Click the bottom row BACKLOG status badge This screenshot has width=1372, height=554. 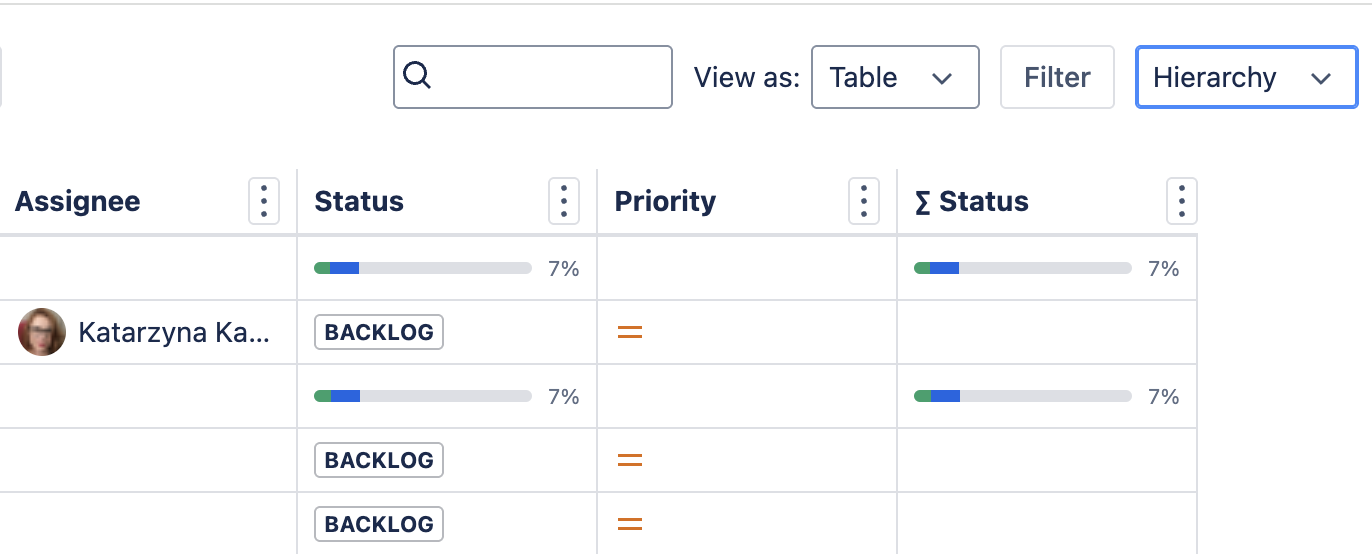(379, 524)
